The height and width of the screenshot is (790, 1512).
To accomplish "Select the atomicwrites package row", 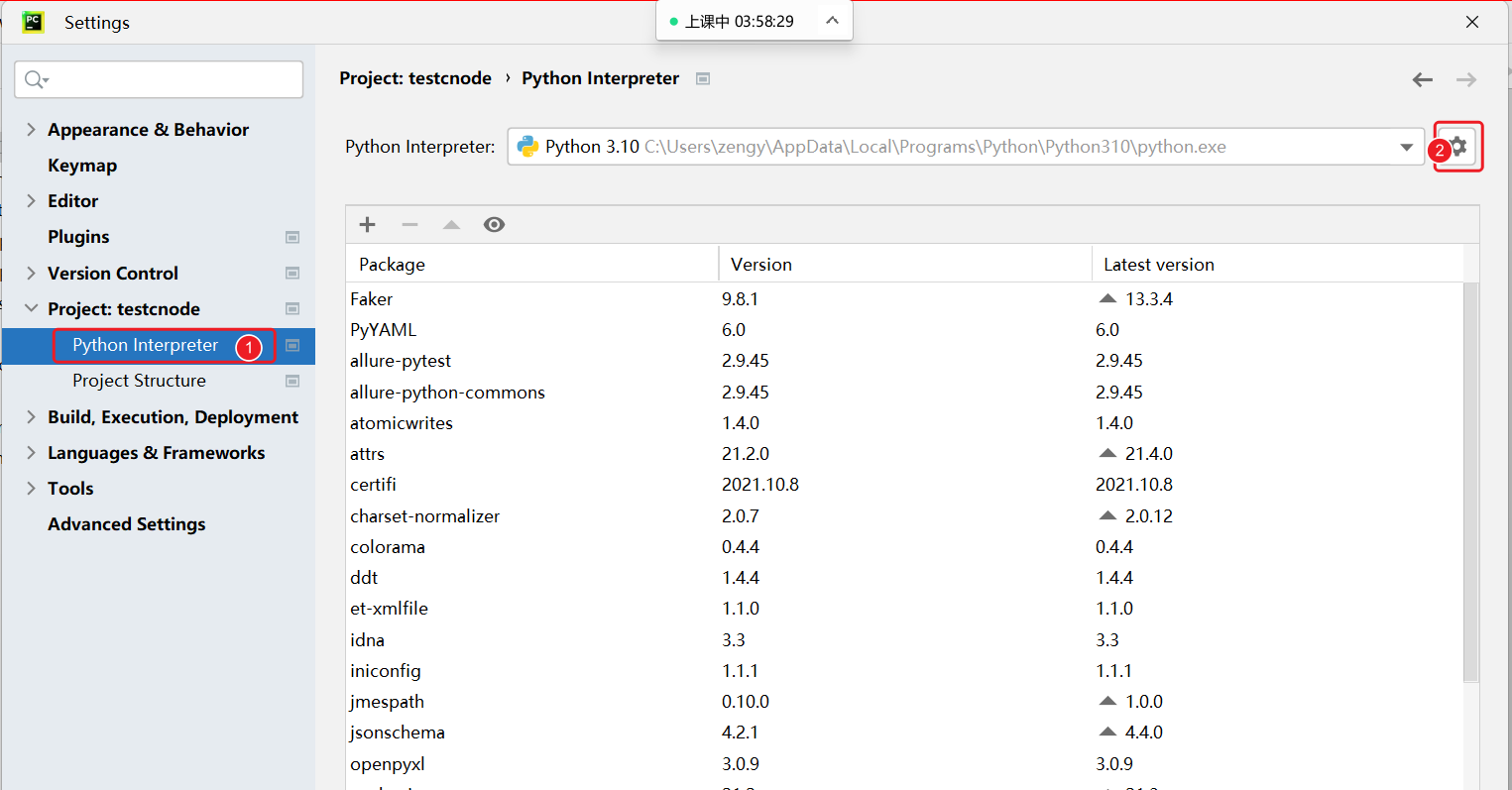I will 904,422.
